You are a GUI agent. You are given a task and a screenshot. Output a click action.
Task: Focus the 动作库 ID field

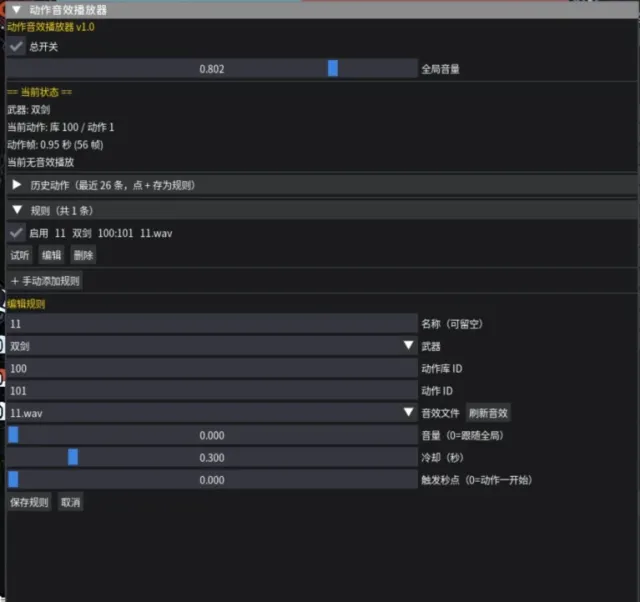click(x=212, y=368)
